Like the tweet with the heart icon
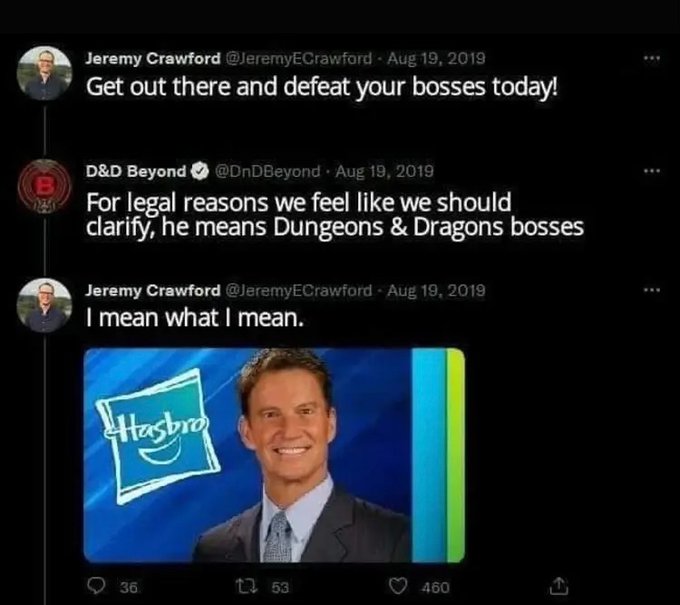This screenshot has width=680, height=605. (397, 586)
